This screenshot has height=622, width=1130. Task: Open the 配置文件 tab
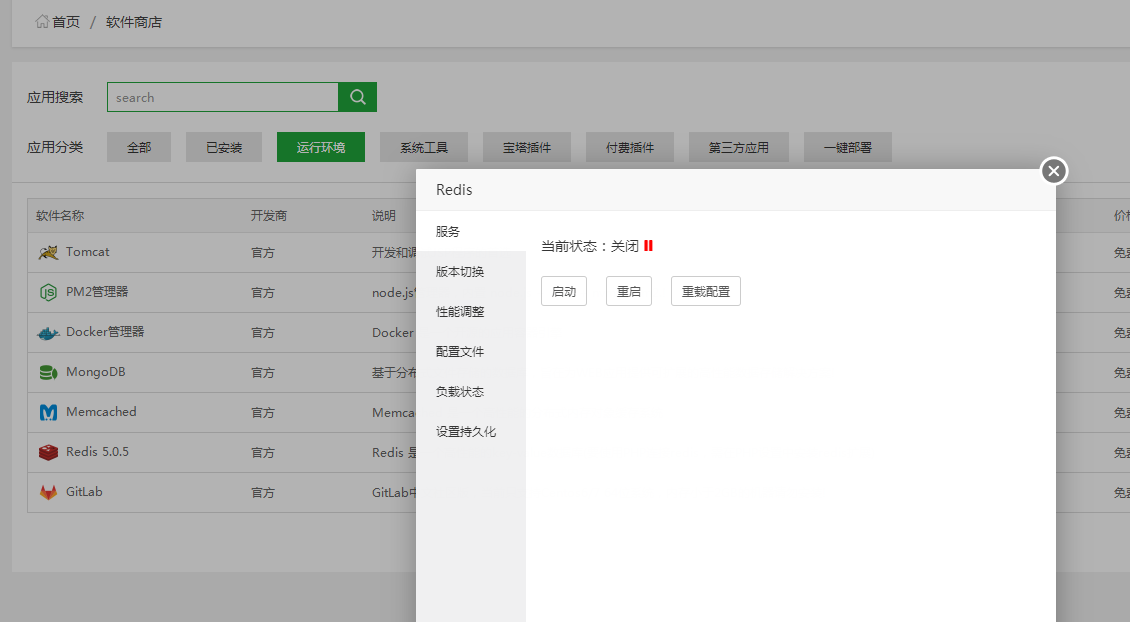click(471, 352)
